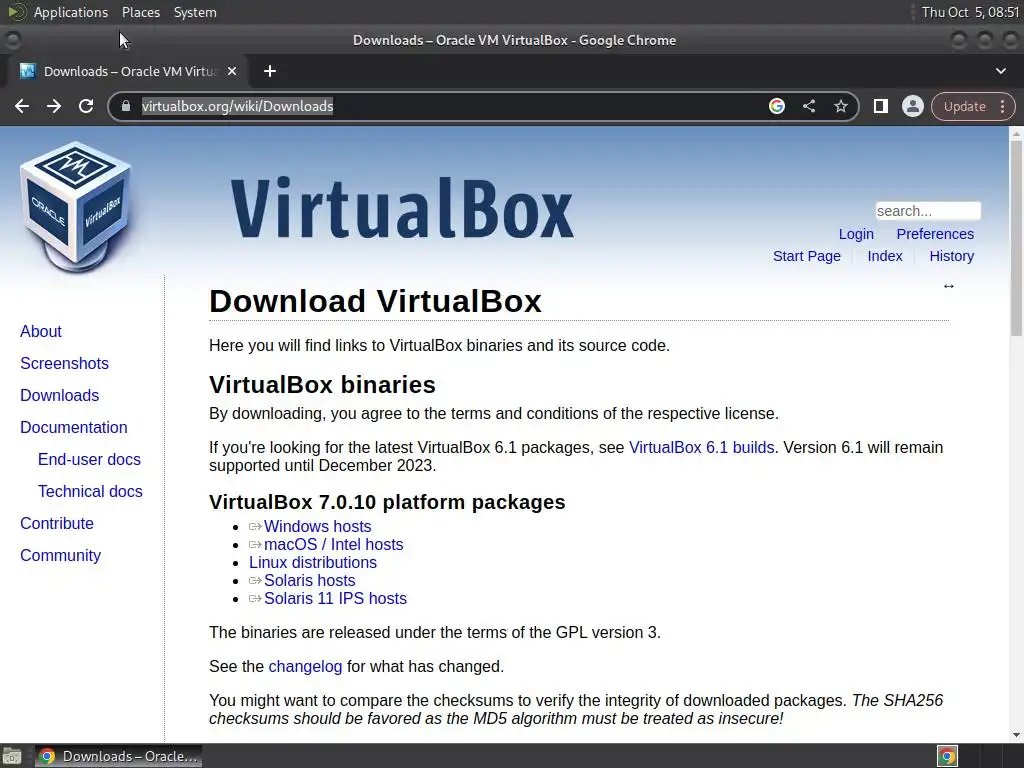Open Screenshots in sidebar

(64, 363)
